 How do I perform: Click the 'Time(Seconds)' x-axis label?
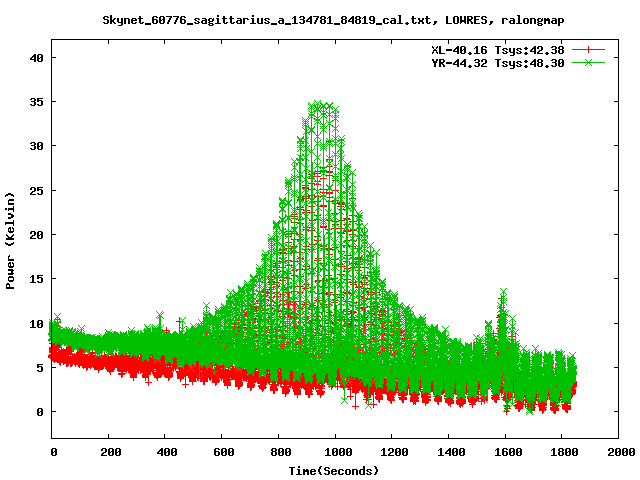coord(333,471)
